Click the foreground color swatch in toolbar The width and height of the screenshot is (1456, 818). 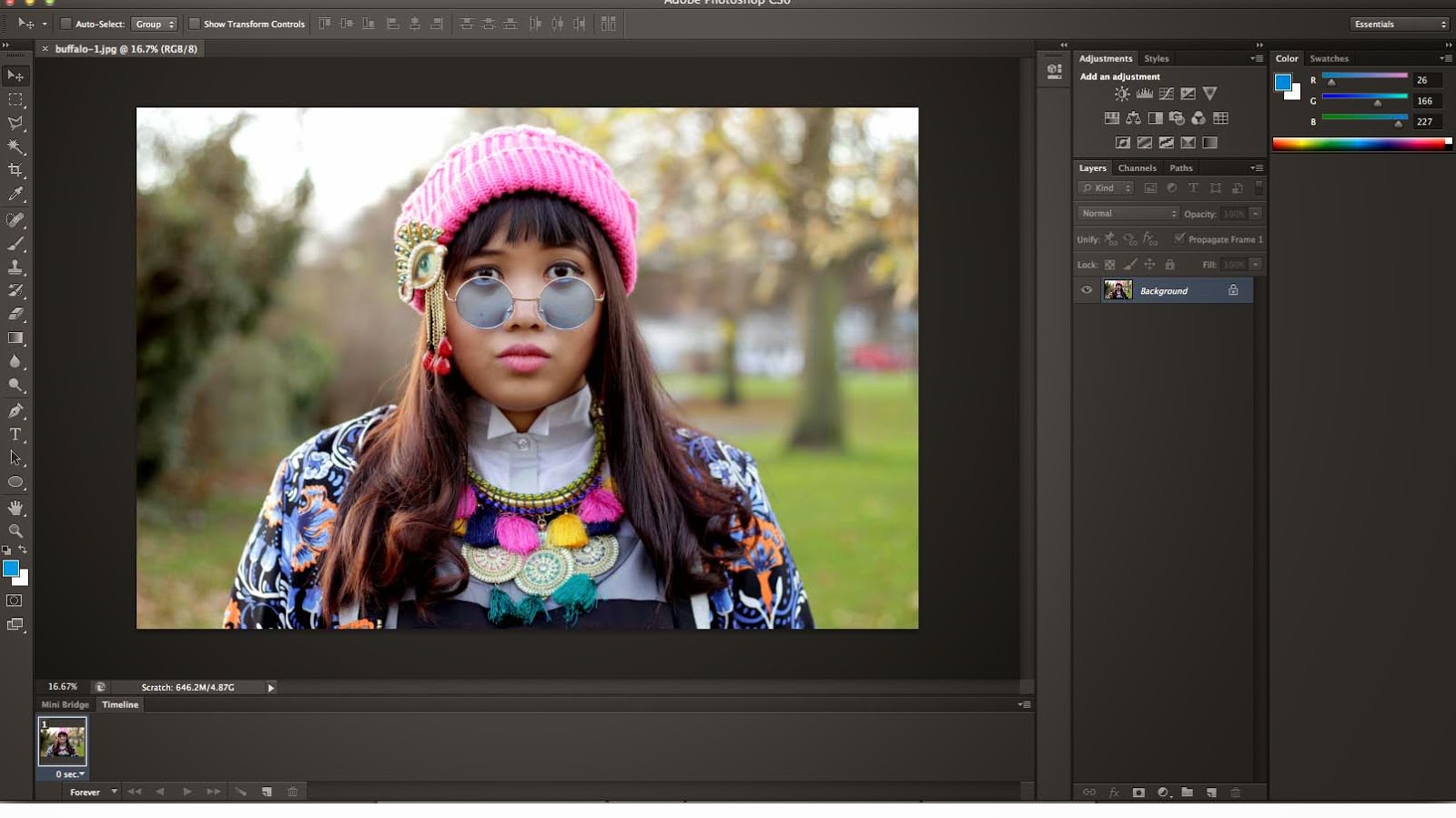11,569
